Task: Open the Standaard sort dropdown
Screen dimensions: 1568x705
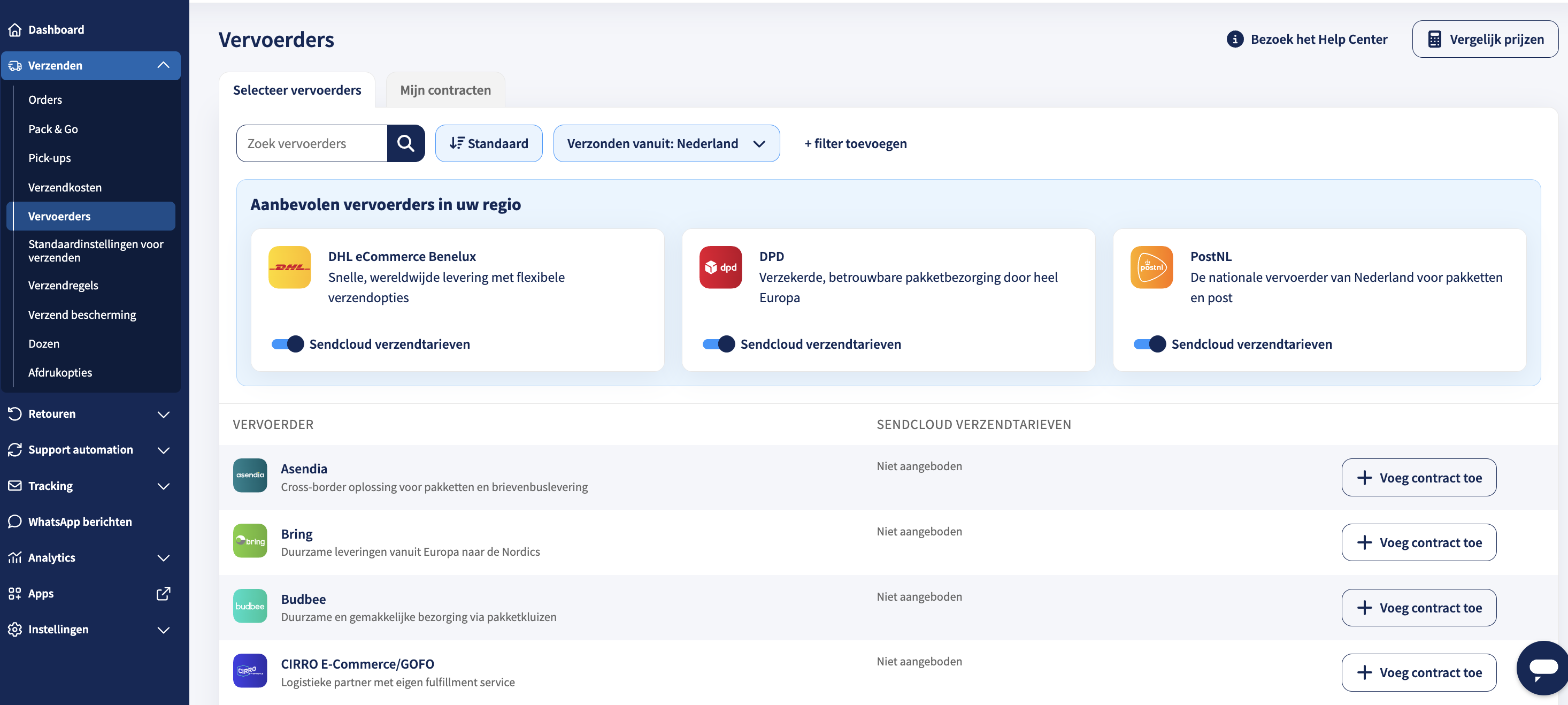Action: (489, 143)
